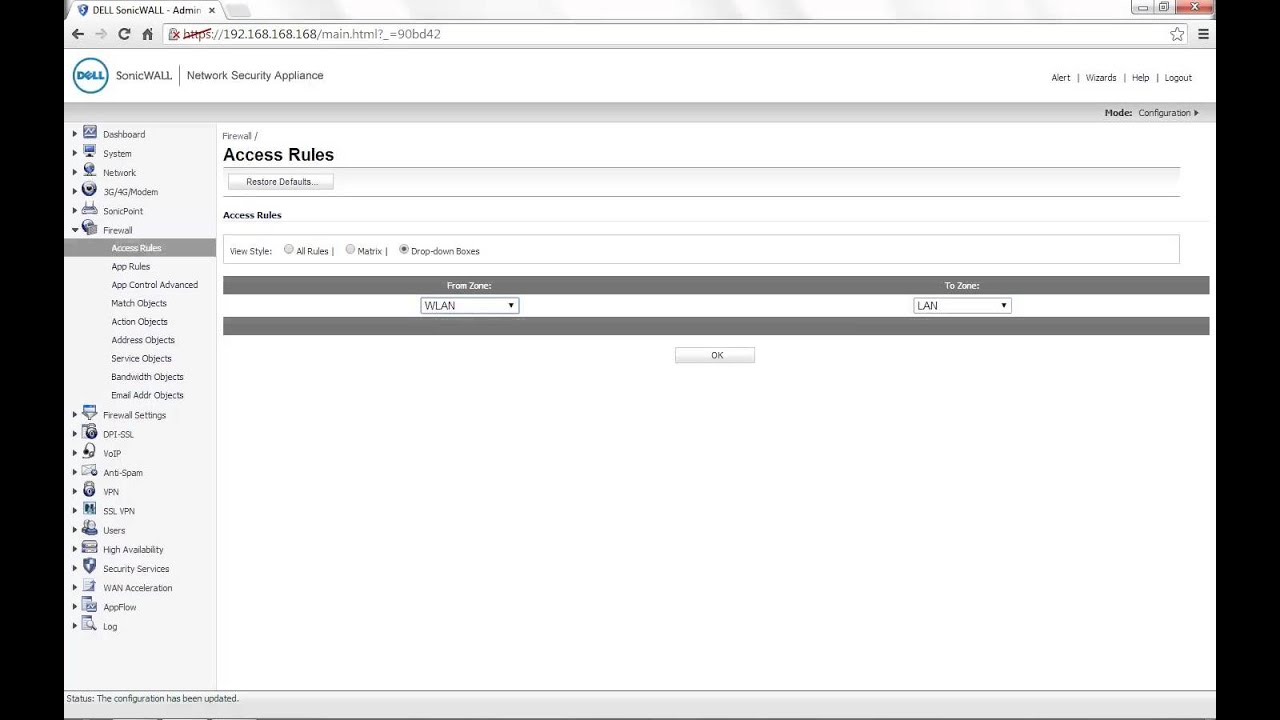Click the 3G/4G/Modem icon
Image resolution: width=1280 pixels, height=720 pixels.
tap(90, 190)
